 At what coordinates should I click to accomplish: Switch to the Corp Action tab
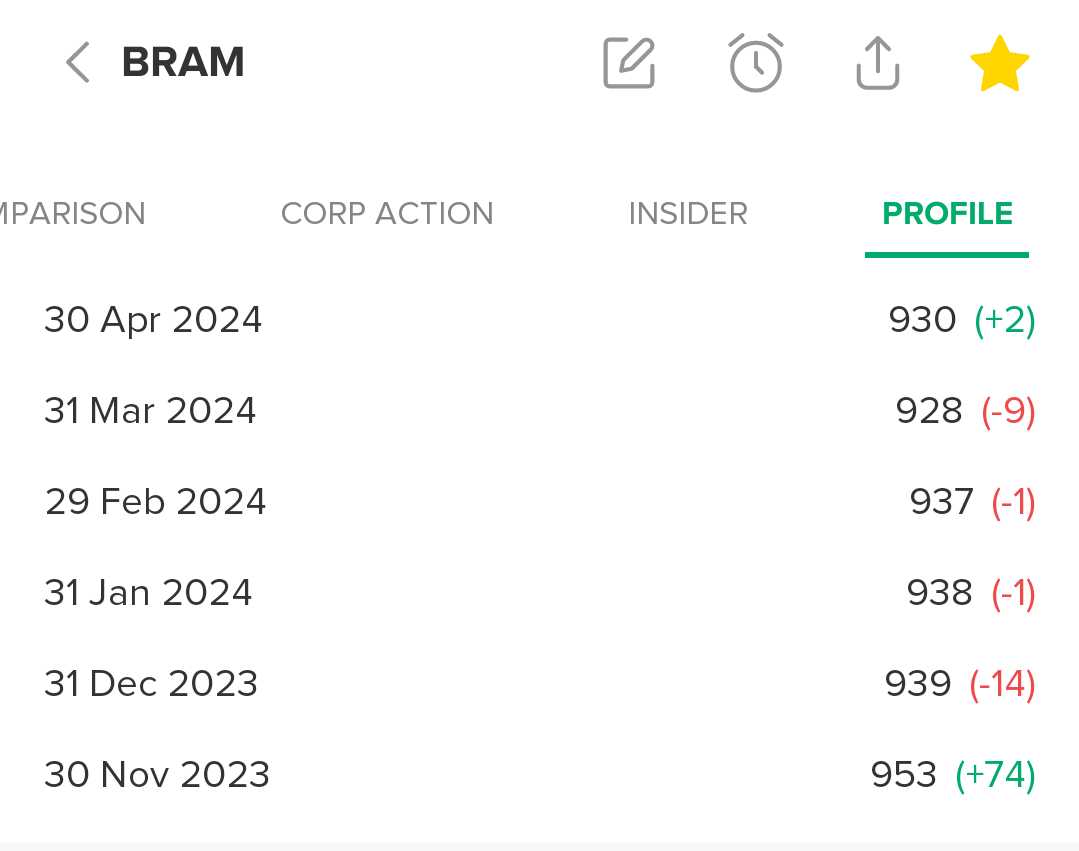point(387,213)
